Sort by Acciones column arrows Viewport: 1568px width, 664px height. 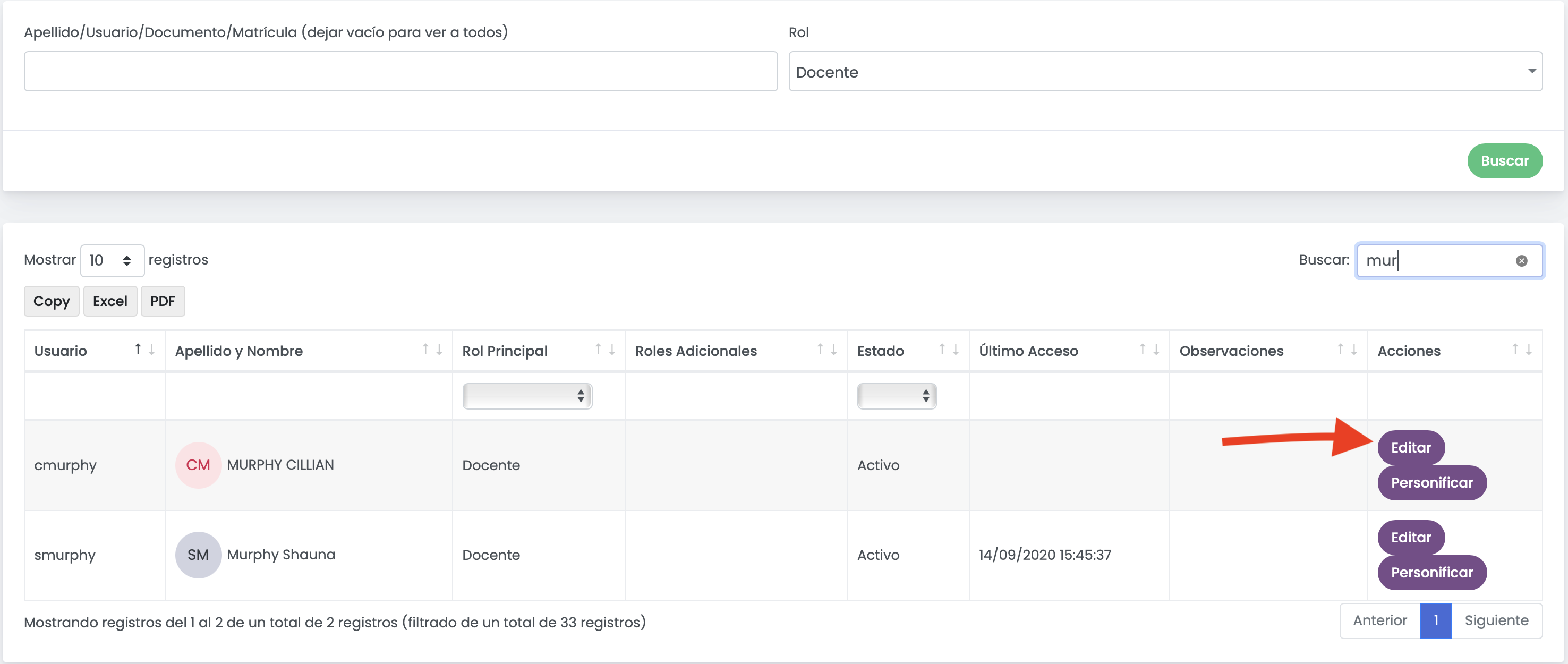1521,350
